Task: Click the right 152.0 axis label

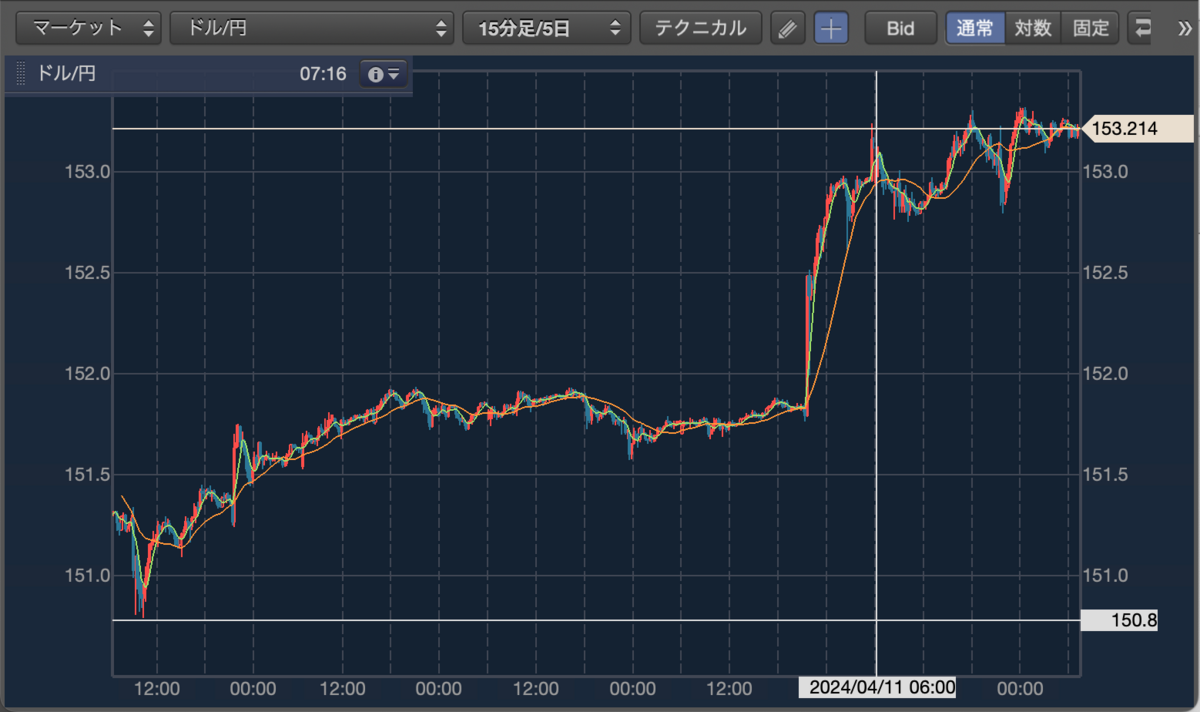Action: tap(1106, 374)
